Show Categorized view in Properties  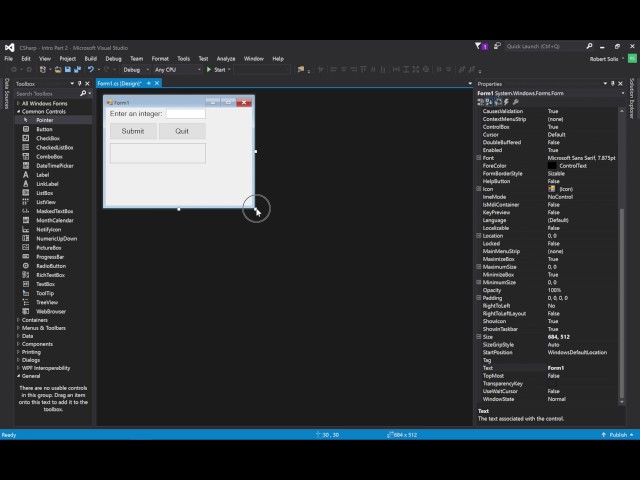pos(480,102)
